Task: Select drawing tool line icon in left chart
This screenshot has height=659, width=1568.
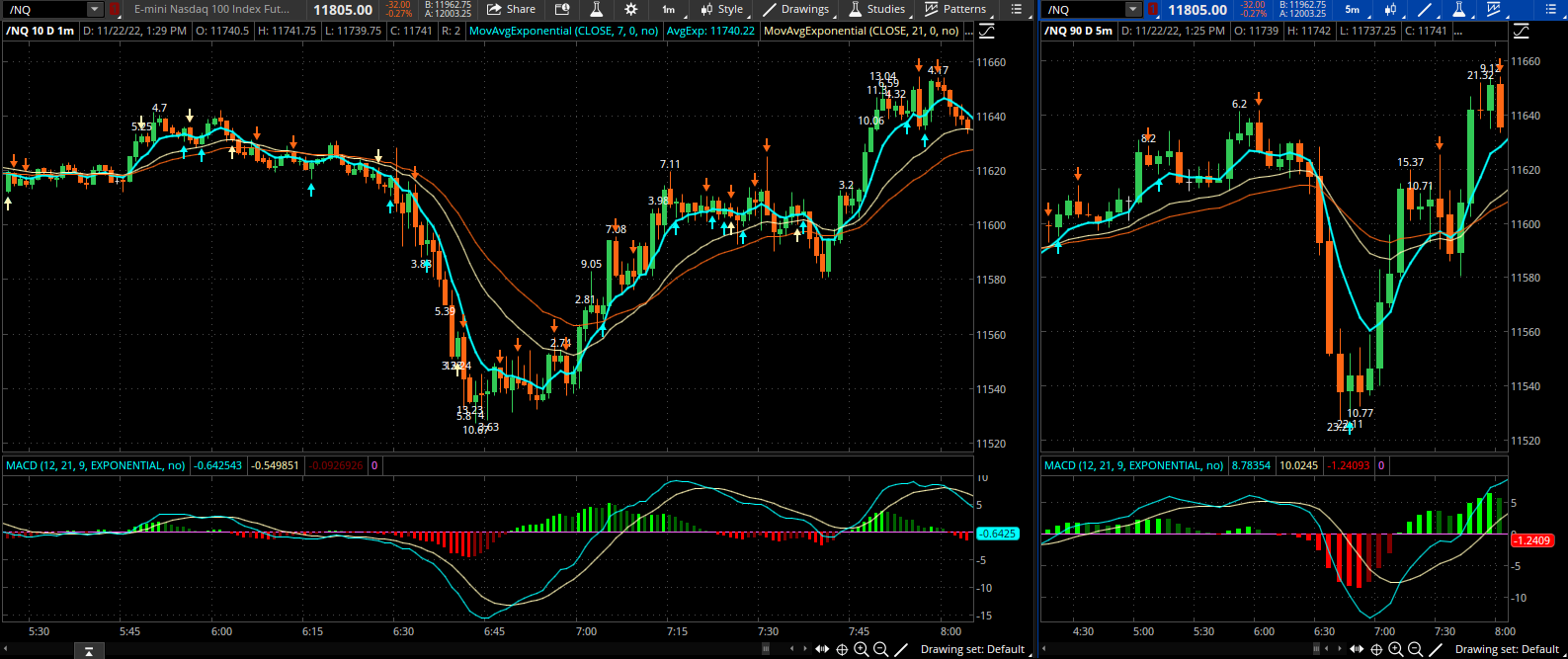Action: (901, 649)
